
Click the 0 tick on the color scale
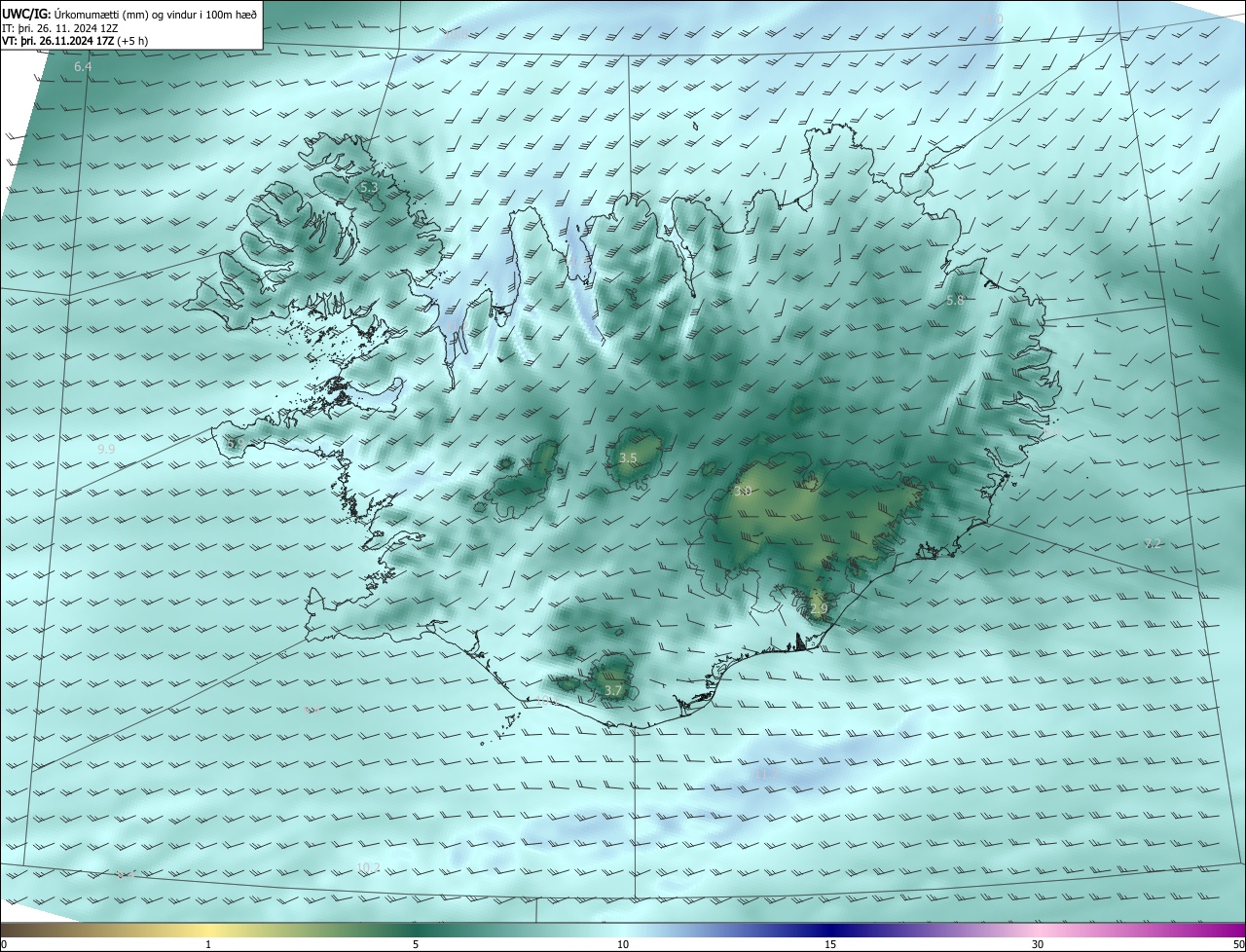(4, 944)
